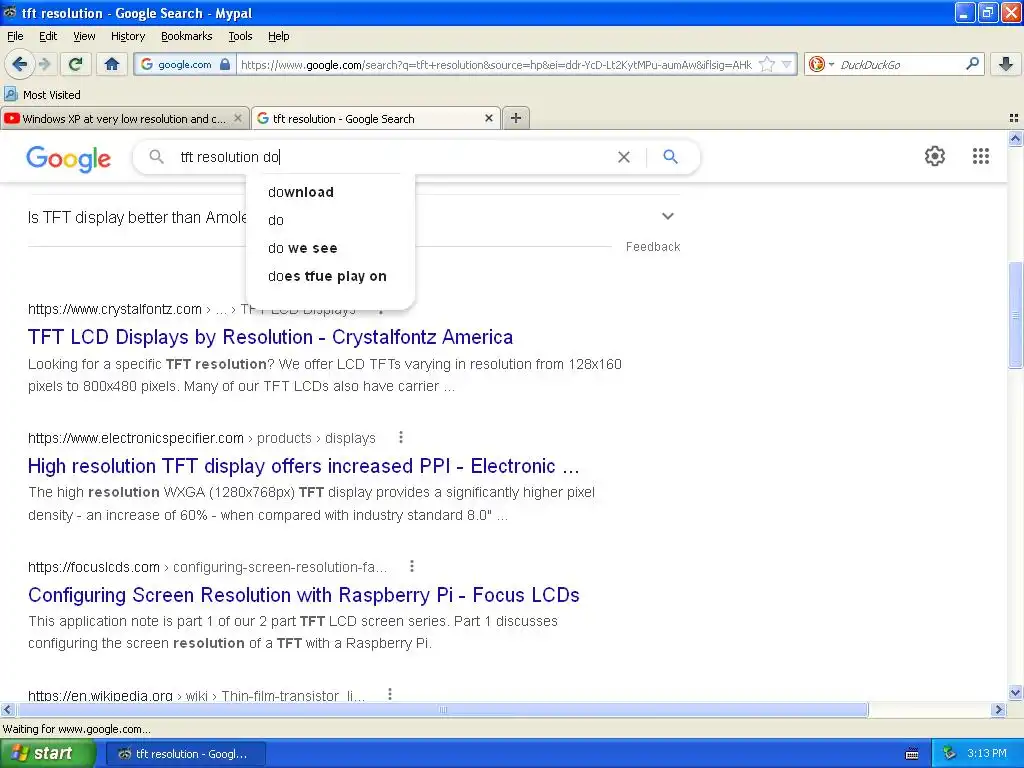Viewport: 1024px width, 768px height.
Task: Show the list all tabs button
Action: point(1014,118)
